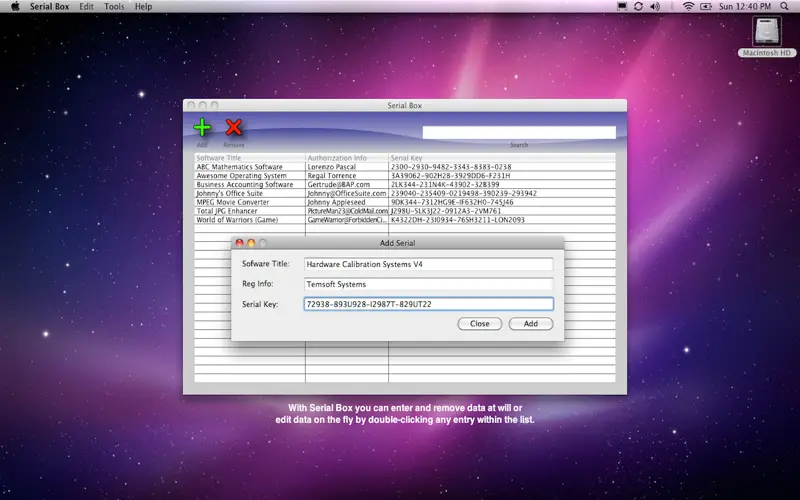The height and width of the screenshot is (500, 800).
Task: Select the Total JPG Enhancer row
Action: pos(405,211)
